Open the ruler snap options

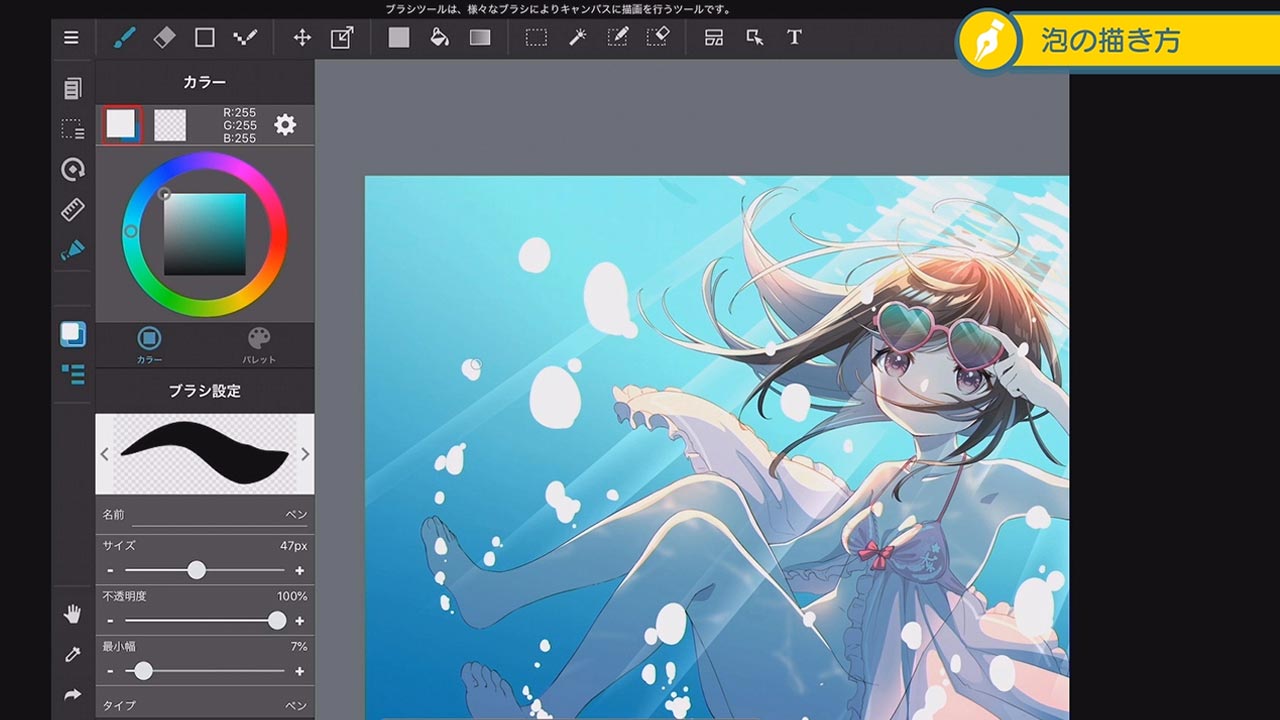(x=73, y=210)
